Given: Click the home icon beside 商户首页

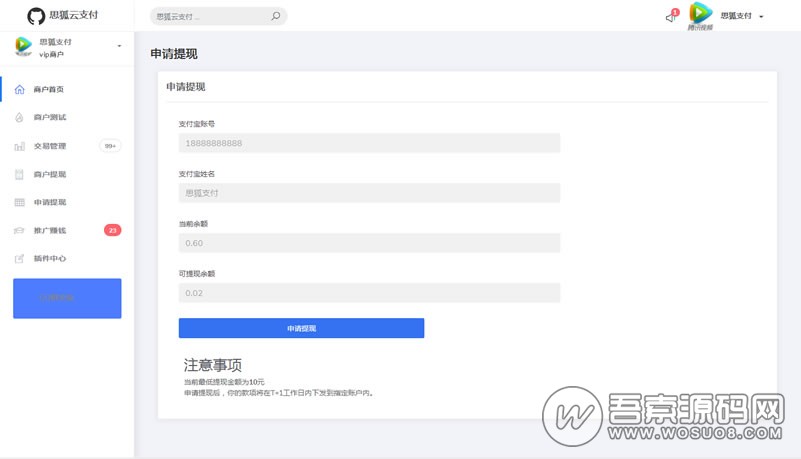Looking at the screenshot, I should [x=19, y=89].
